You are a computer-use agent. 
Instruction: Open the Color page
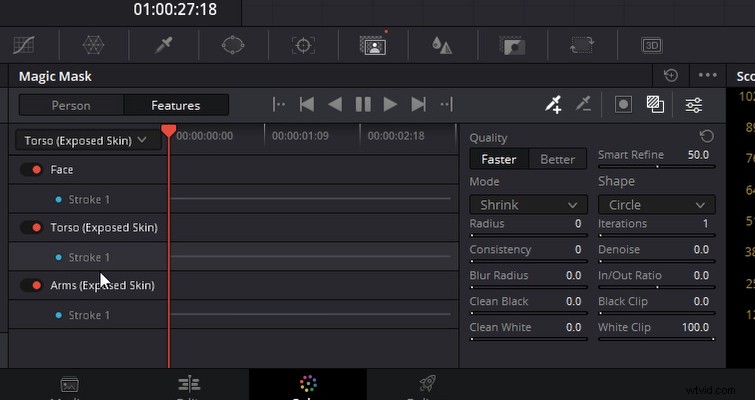click(x=308, y=384)
